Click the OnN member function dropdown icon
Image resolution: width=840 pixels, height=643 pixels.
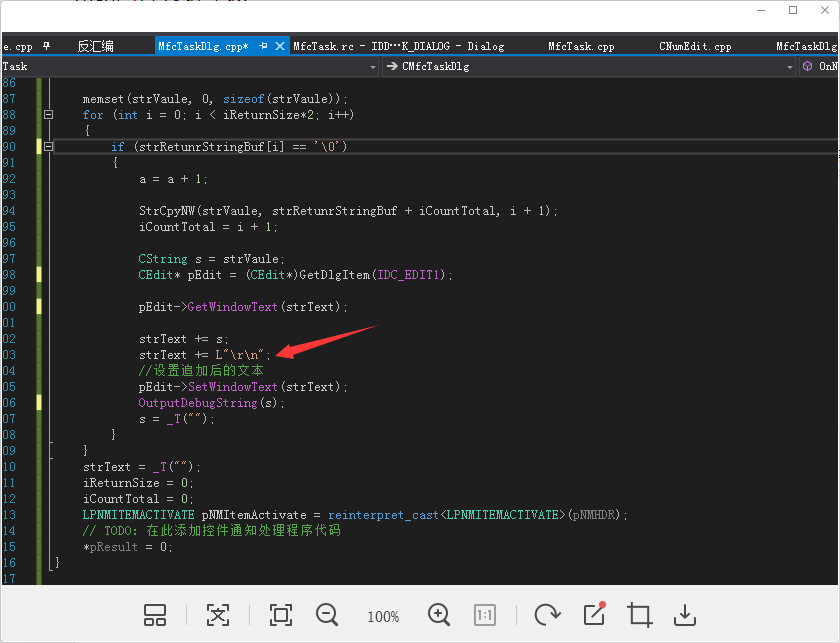(x=807, y=66)
